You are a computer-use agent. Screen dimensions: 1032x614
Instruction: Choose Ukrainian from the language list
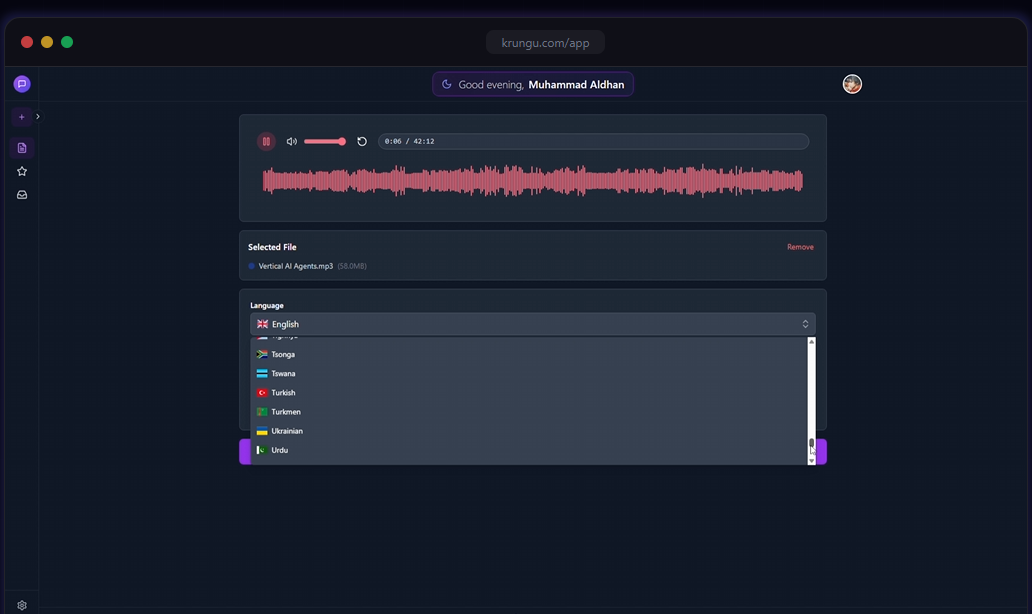(x=286, y=431)
